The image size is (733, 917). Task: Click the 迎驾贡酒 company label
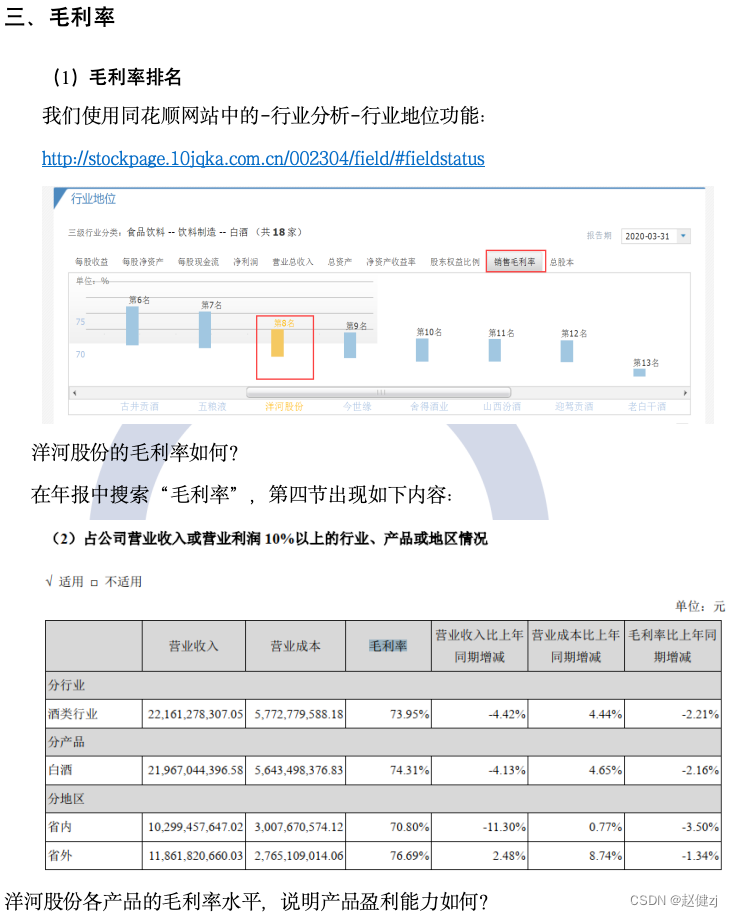tap(574, 406)
